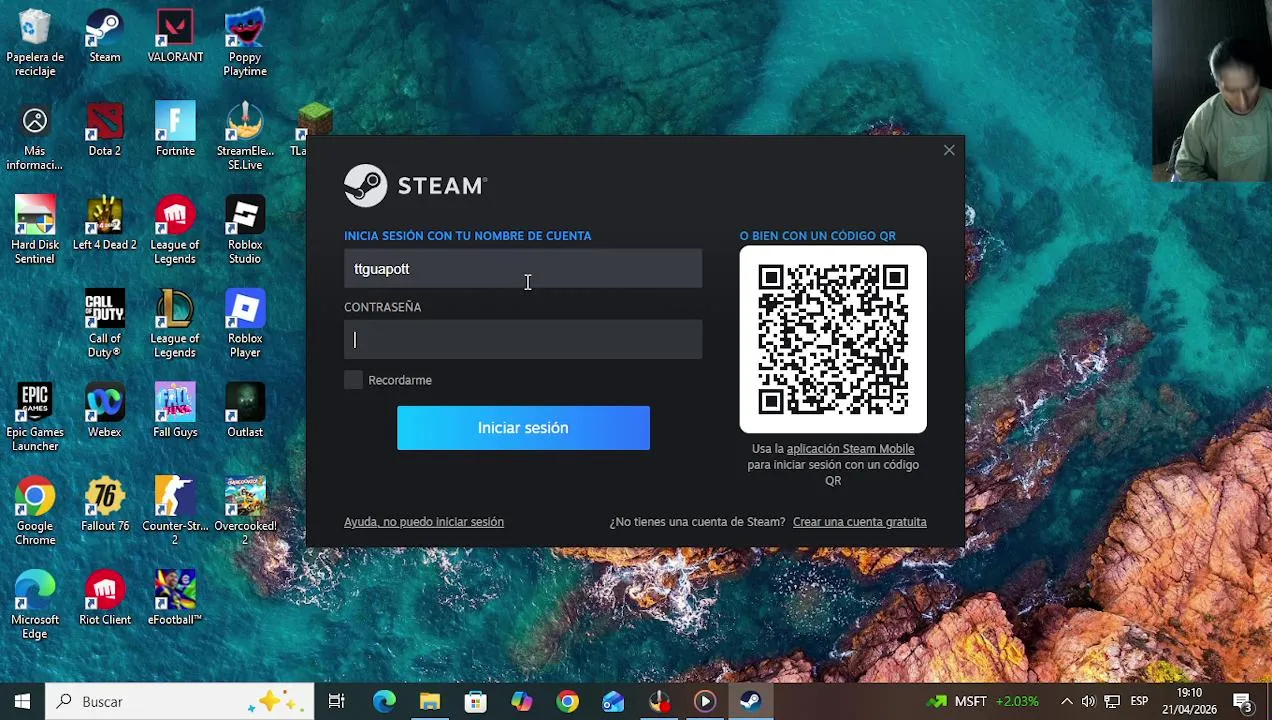
Task: Tick the Recordarme checkbox
Action: [353, 380]
